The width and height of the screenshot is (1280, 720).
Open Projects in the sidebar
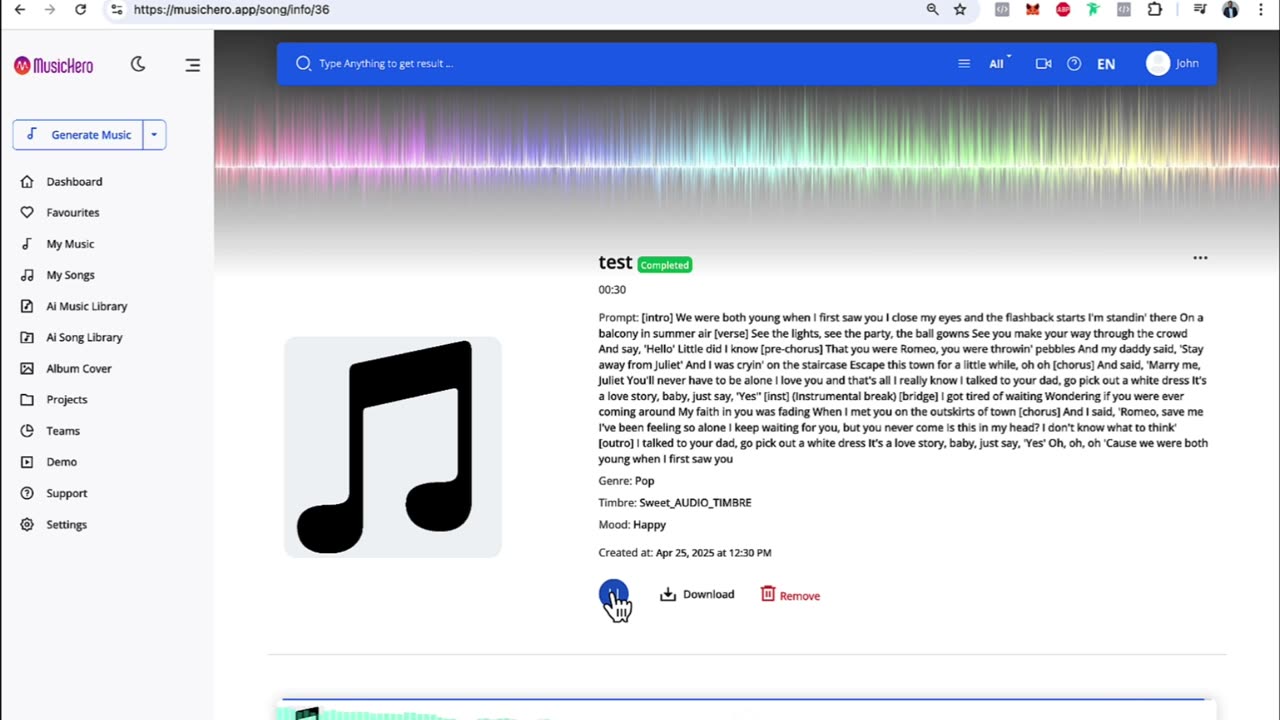coord(54,399)
